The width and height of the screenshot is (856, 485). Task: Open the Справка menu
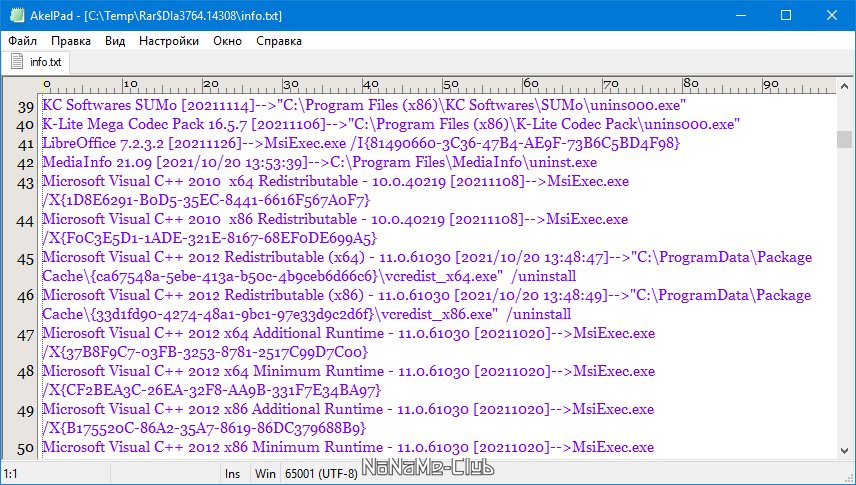pyautogui.click(x=279, y=41)
